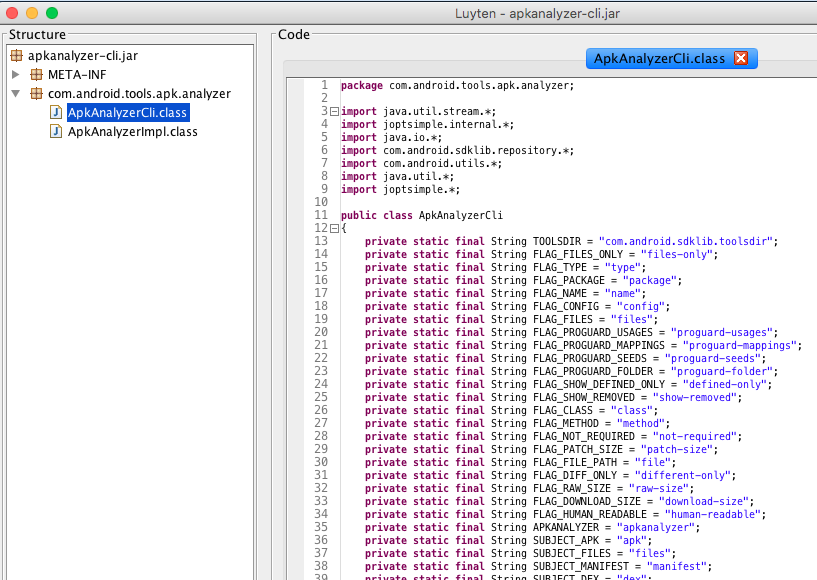817x580 pixels.
Task: Click the com.android.tools.apk.analyzer package icon
Action: 37,93
